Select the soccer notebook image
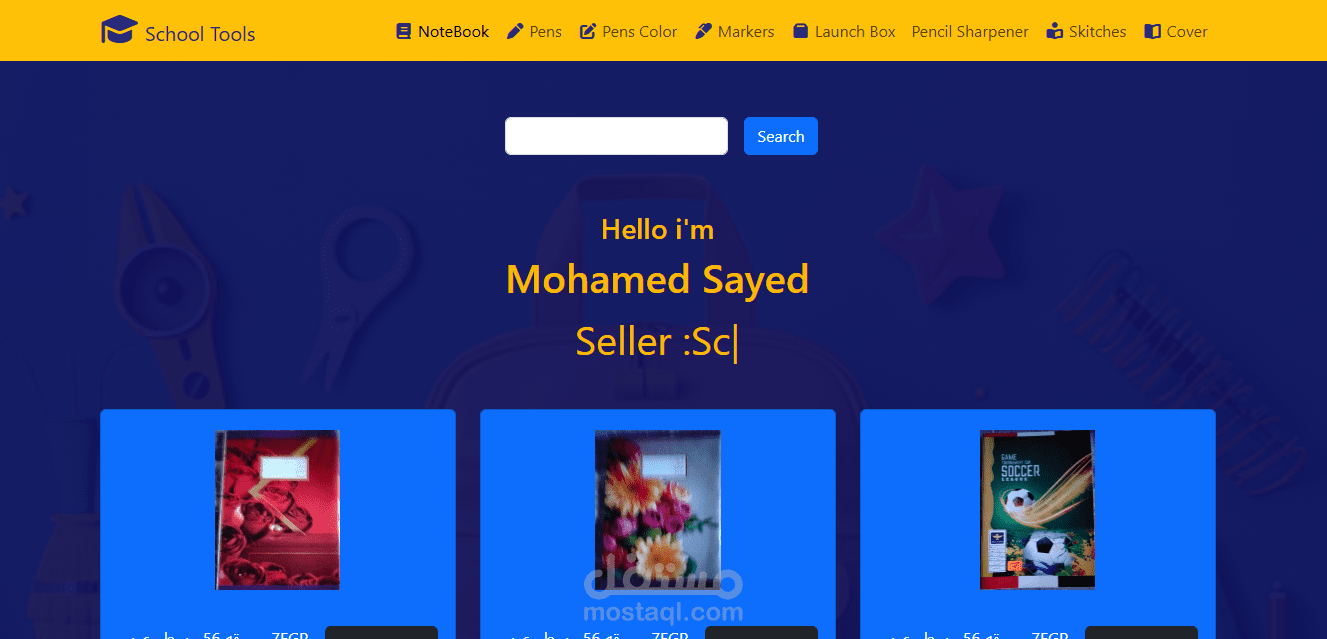 tap(1038, 509)
